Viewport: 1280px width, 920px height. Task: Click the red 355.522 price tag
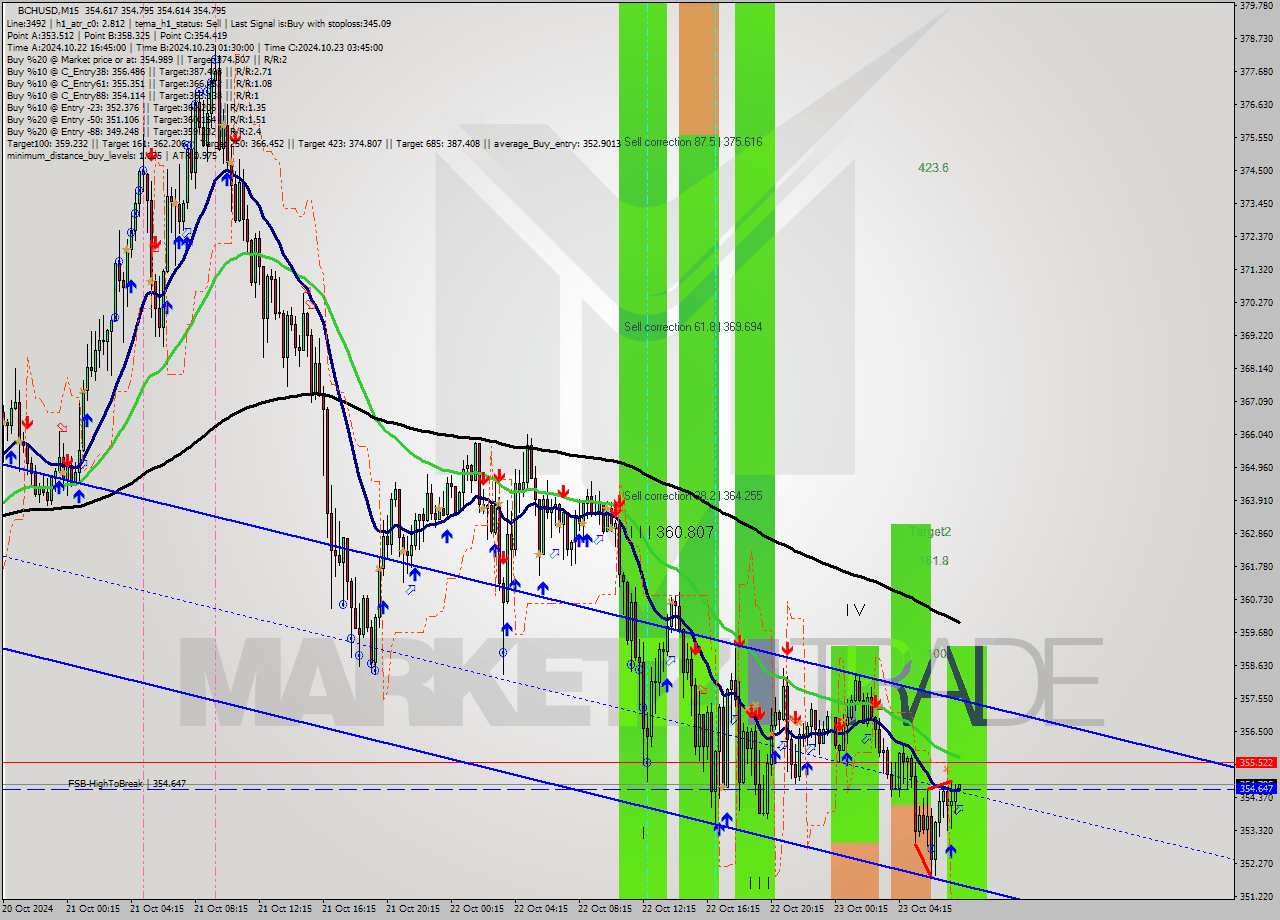pos(1257,763)
